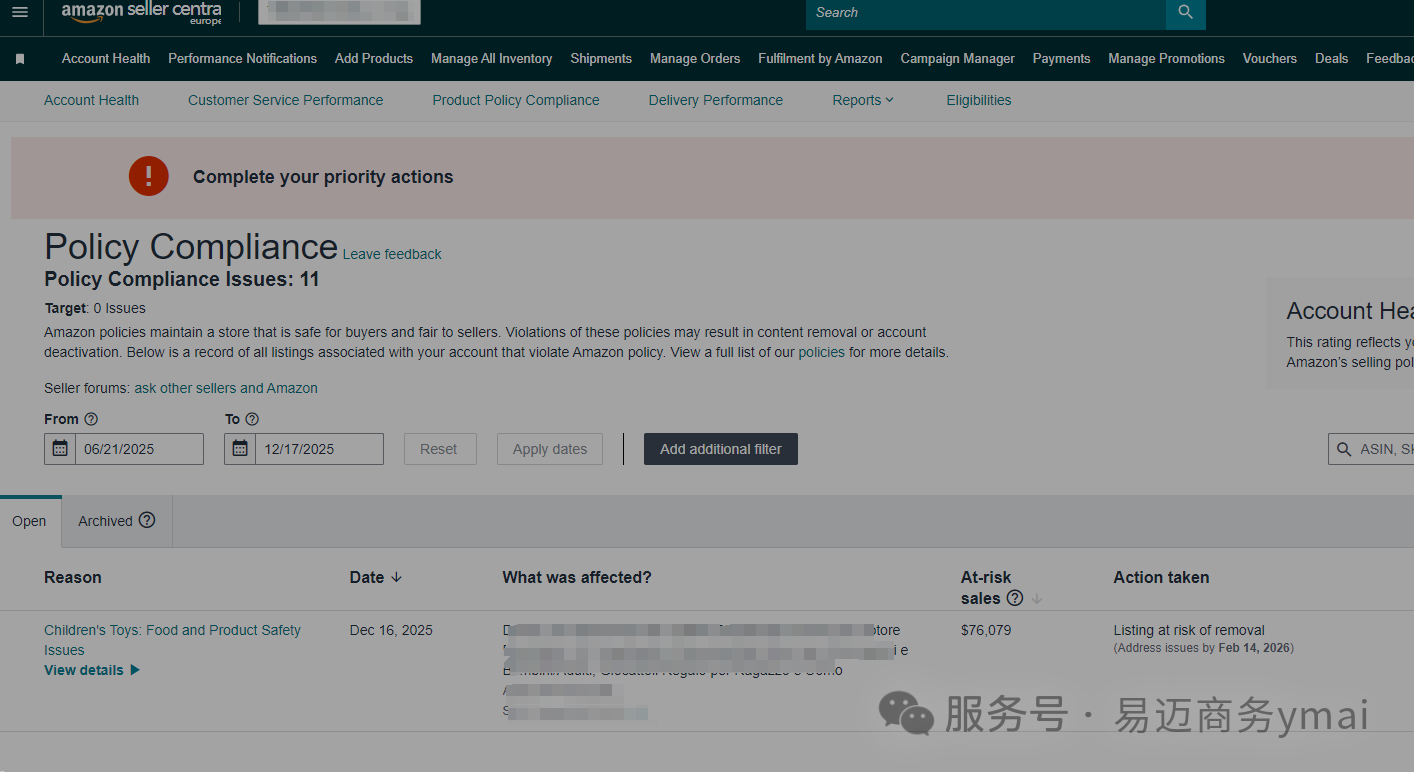Expand the Reports dropdown
This screenshot has width=1414, height=772.
[x=863, y=100]
